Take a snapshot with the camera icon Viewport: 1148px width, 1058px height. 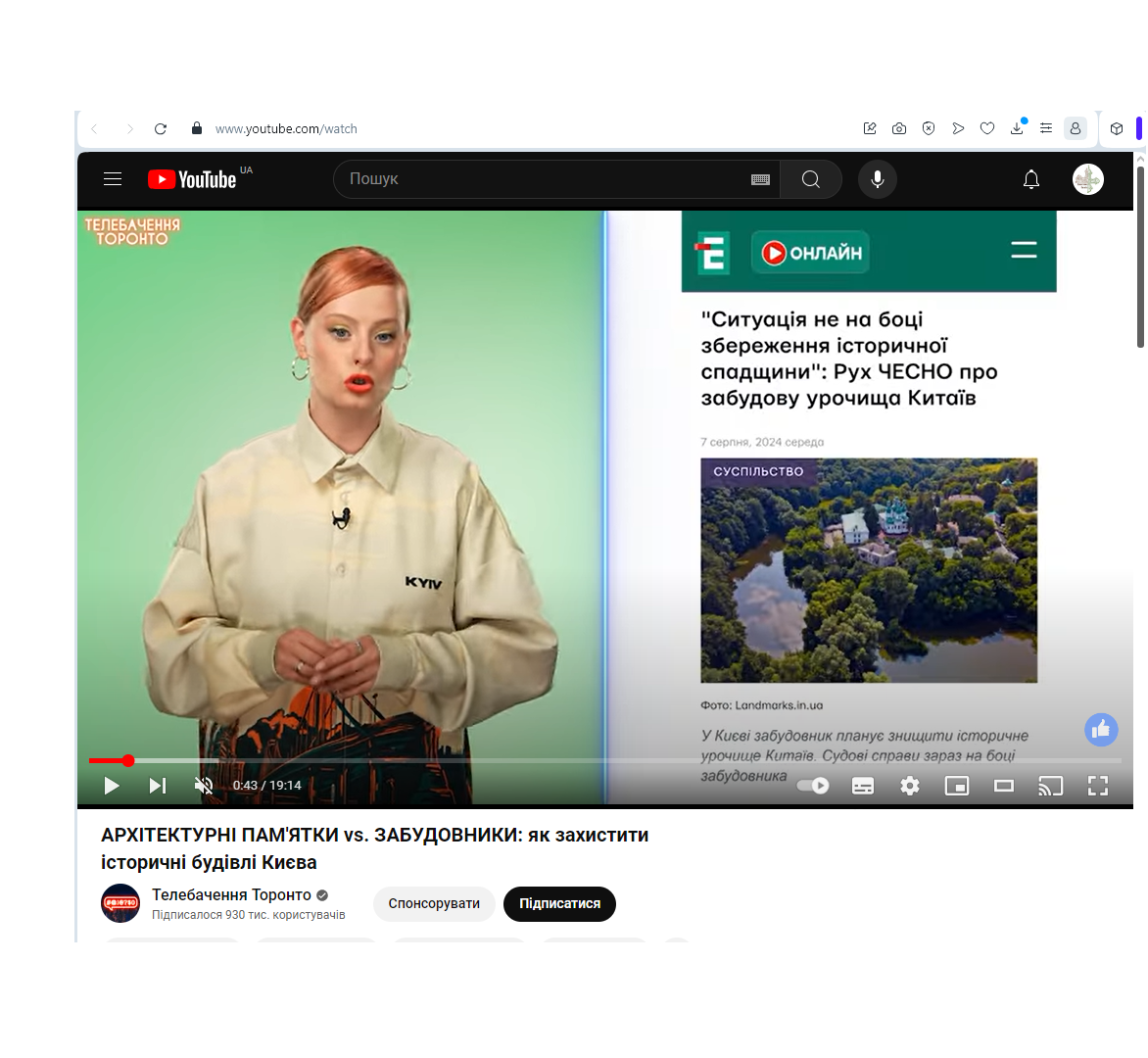point(899,129)
